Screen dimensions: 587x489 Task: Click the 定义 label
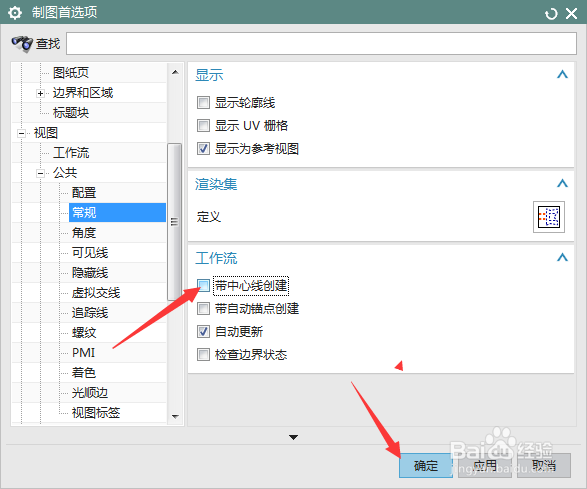pos(209,217)
